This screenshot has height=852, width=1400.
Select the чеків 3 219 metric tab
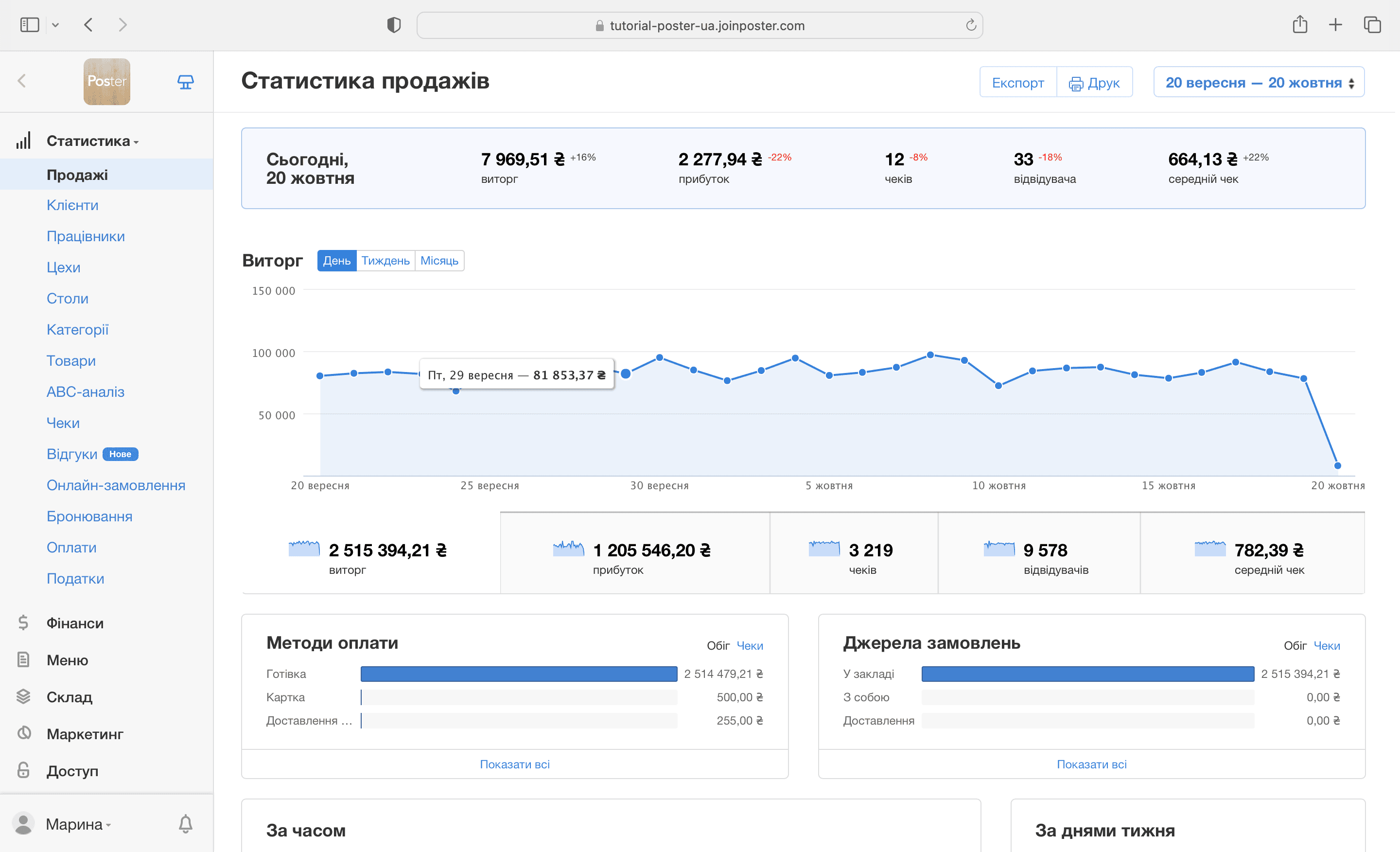click(x=854, y=553)
